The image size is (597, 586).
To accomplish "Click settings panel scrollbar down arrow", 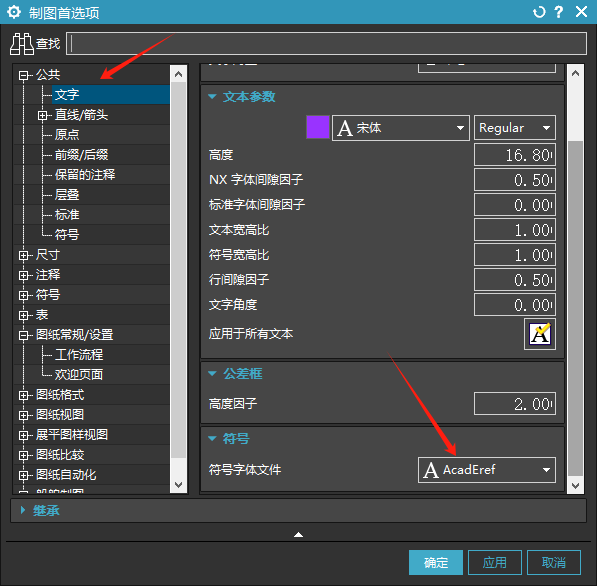I will 575,486.
